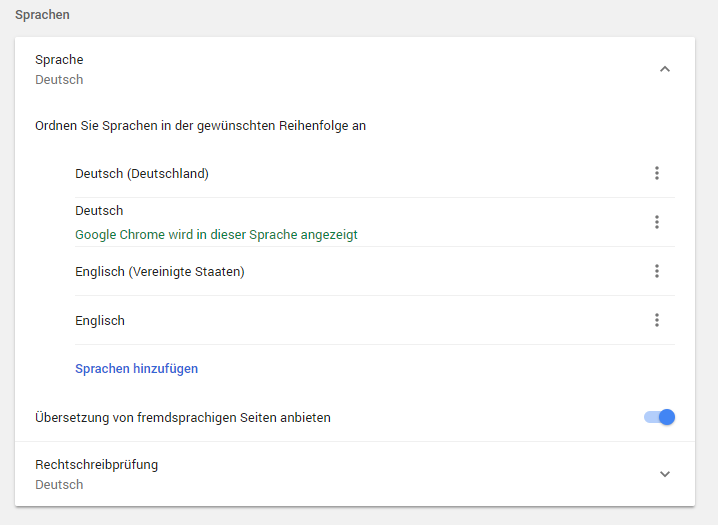The image size is (718, 525).
Task: Open more actions for Englisch (Vereinigte Staaten)
Action: (657, 271)
